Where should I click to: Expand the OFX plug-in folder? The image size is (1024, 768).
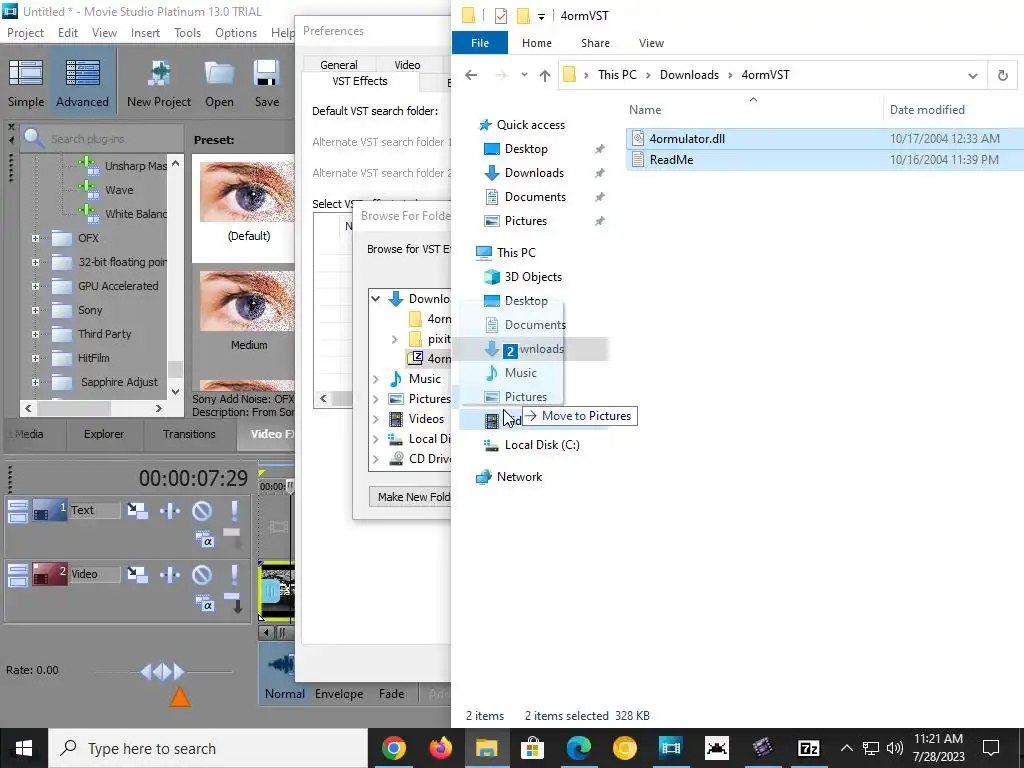[x=35, y=238]
